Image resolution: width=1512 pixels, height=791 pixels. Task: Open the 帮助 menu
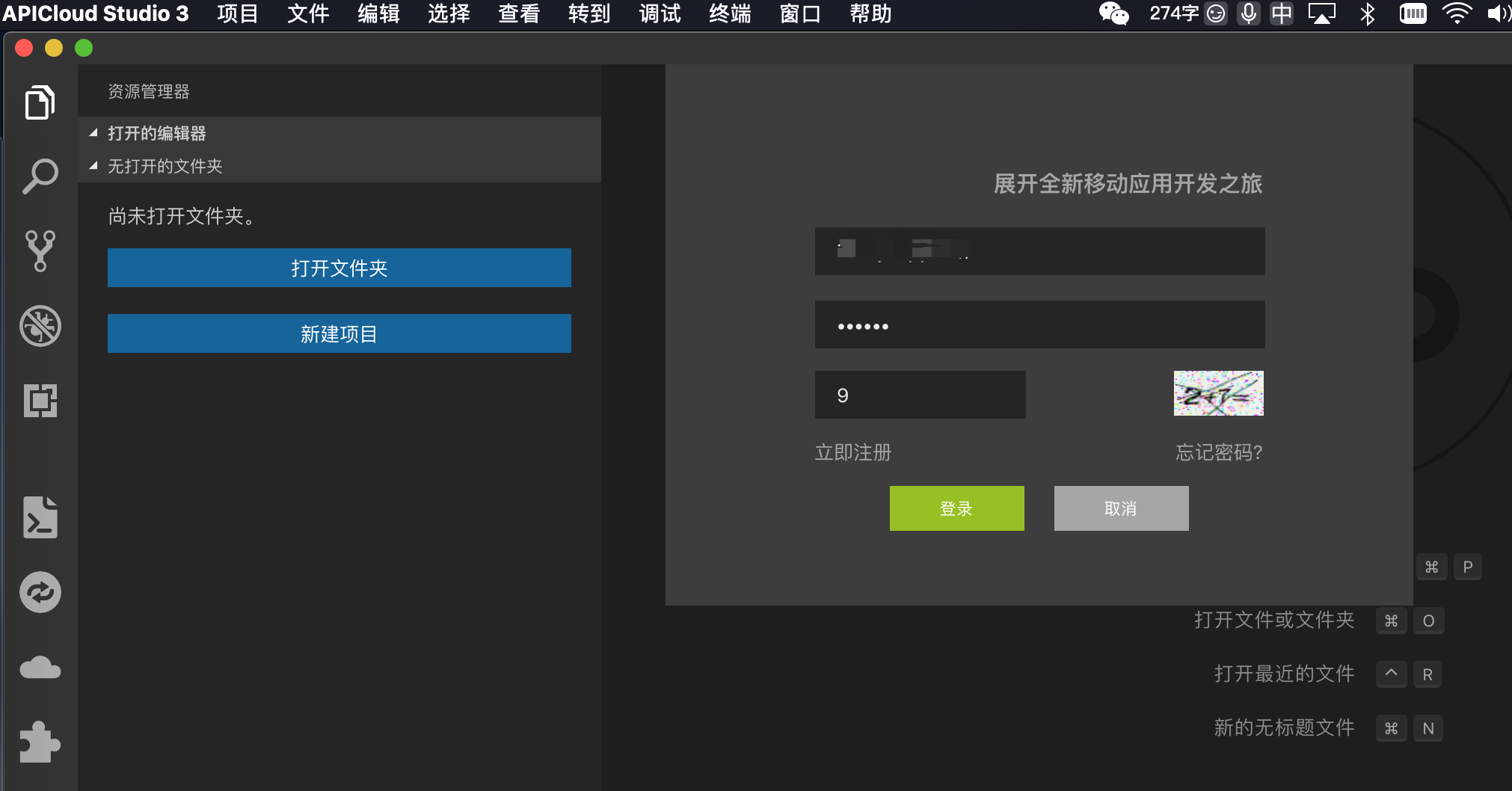pyautogui.click(x=870, y=13)
